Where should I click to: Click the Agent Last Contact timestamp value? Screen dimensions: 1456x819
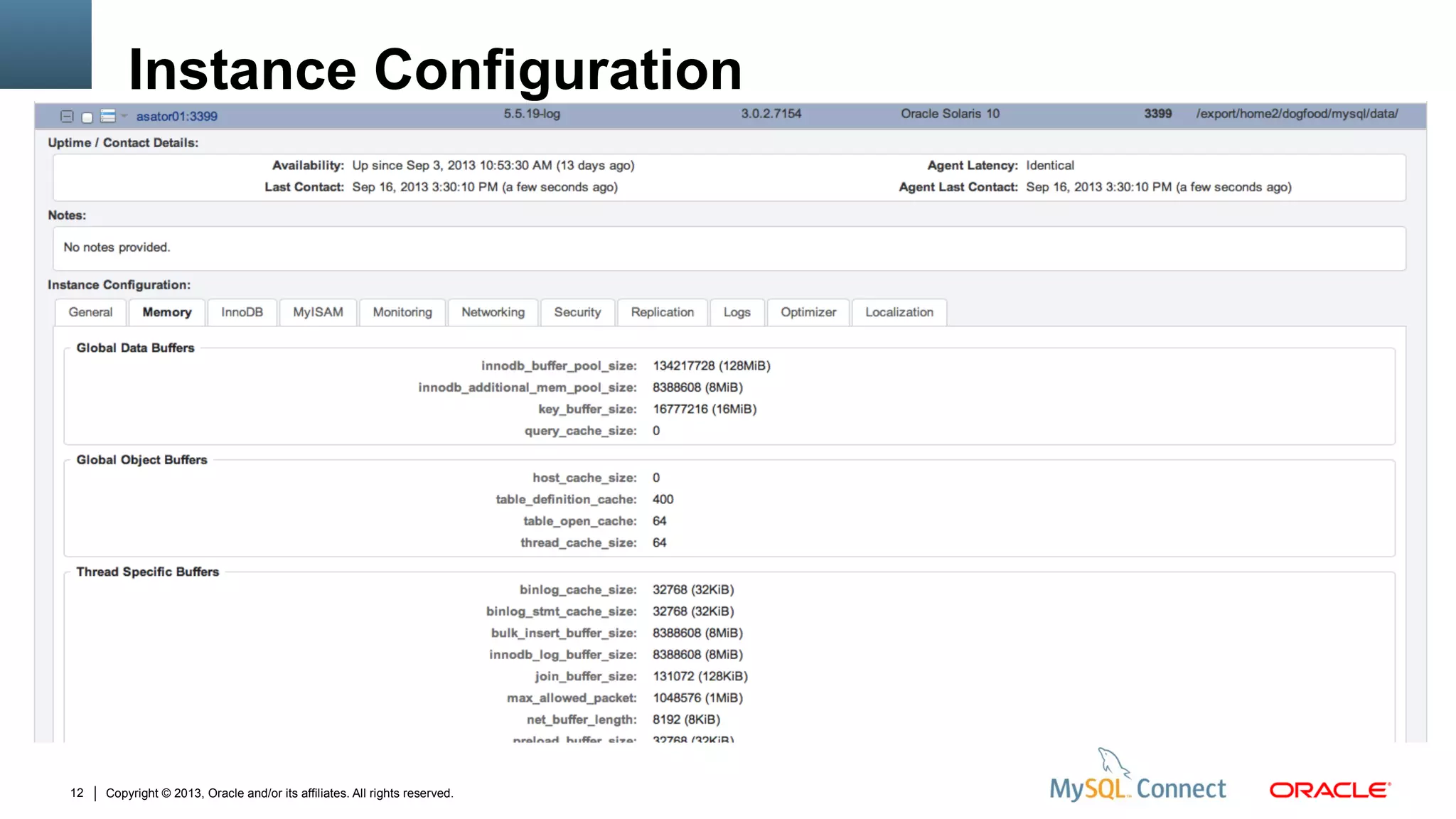coord(1158,187)
